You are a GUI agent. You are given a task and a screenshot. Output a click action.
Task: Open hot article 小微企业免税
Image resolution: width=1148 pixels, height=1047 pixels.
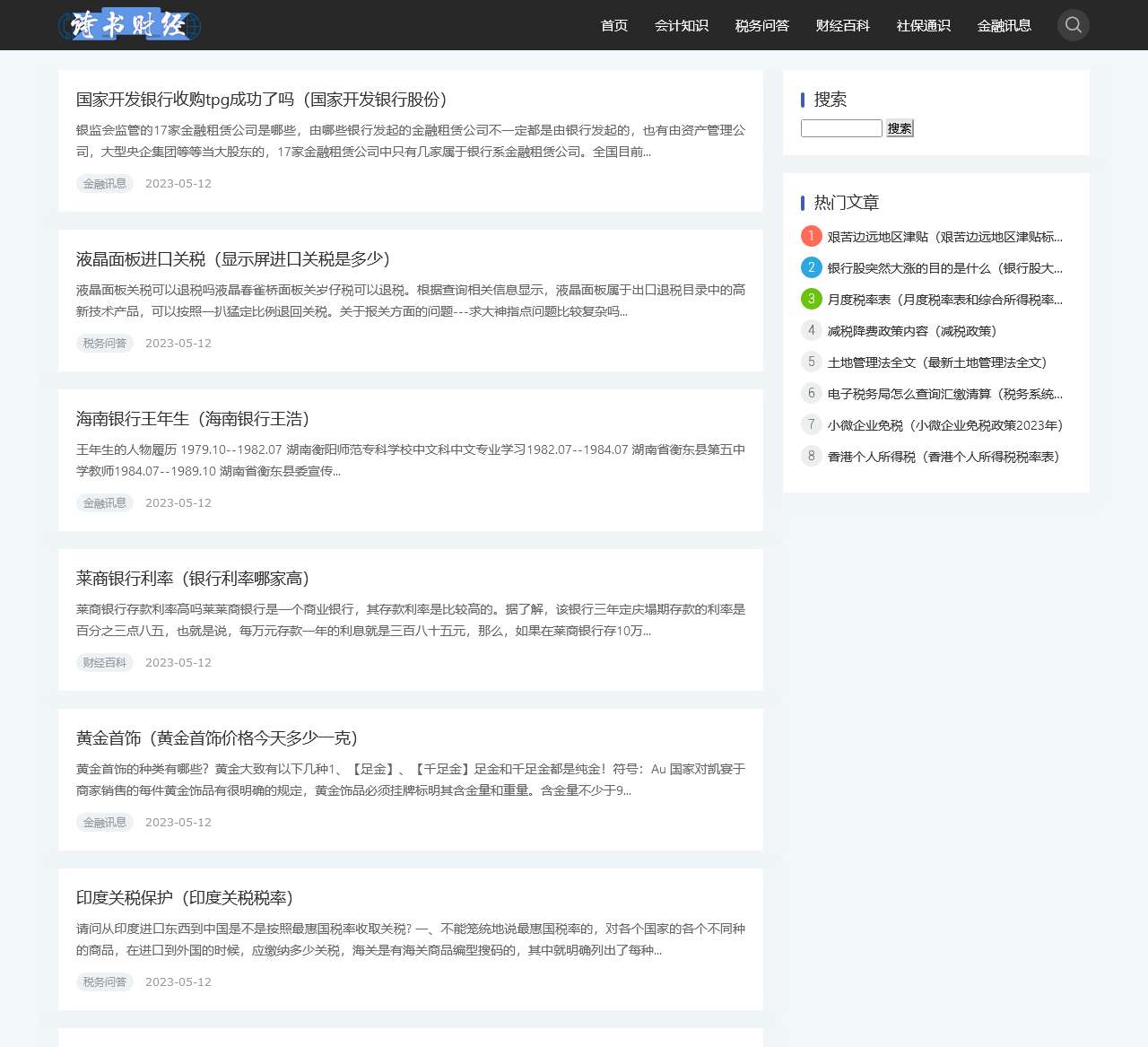coord(945,425)
